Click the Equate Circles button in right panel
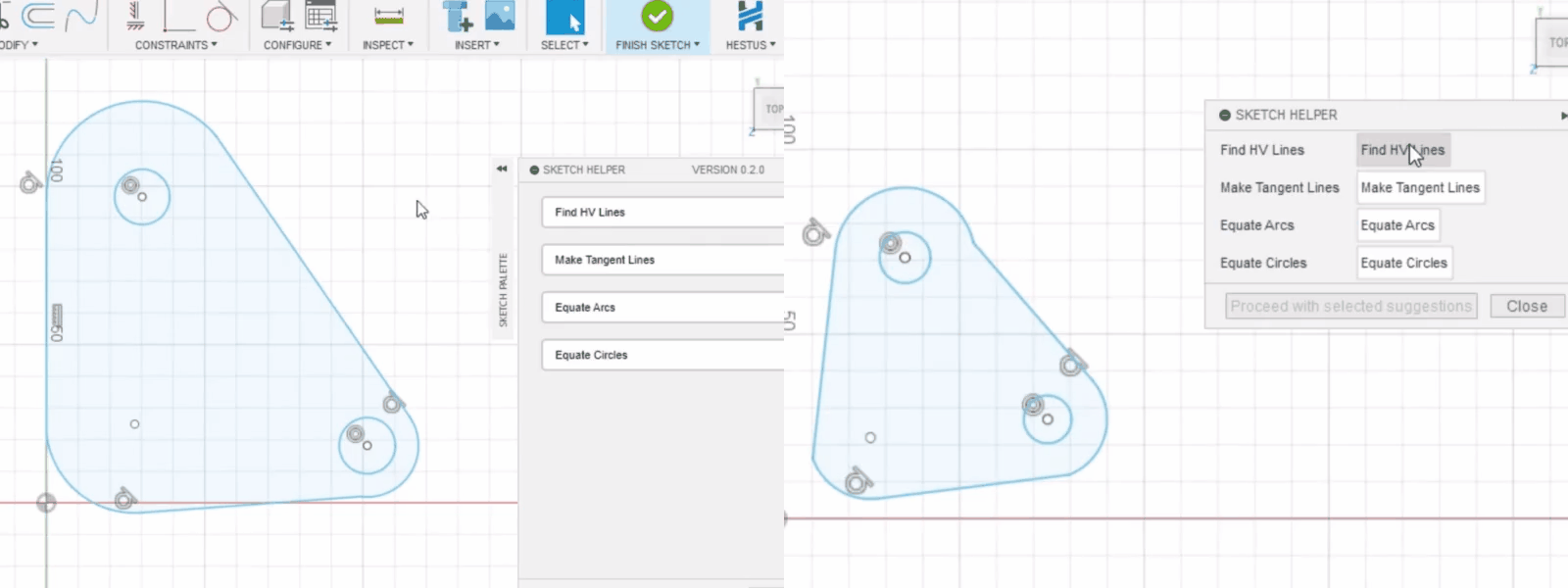Image resolution: width=1568 pixels, height=588 pixels. point(1403,263)
